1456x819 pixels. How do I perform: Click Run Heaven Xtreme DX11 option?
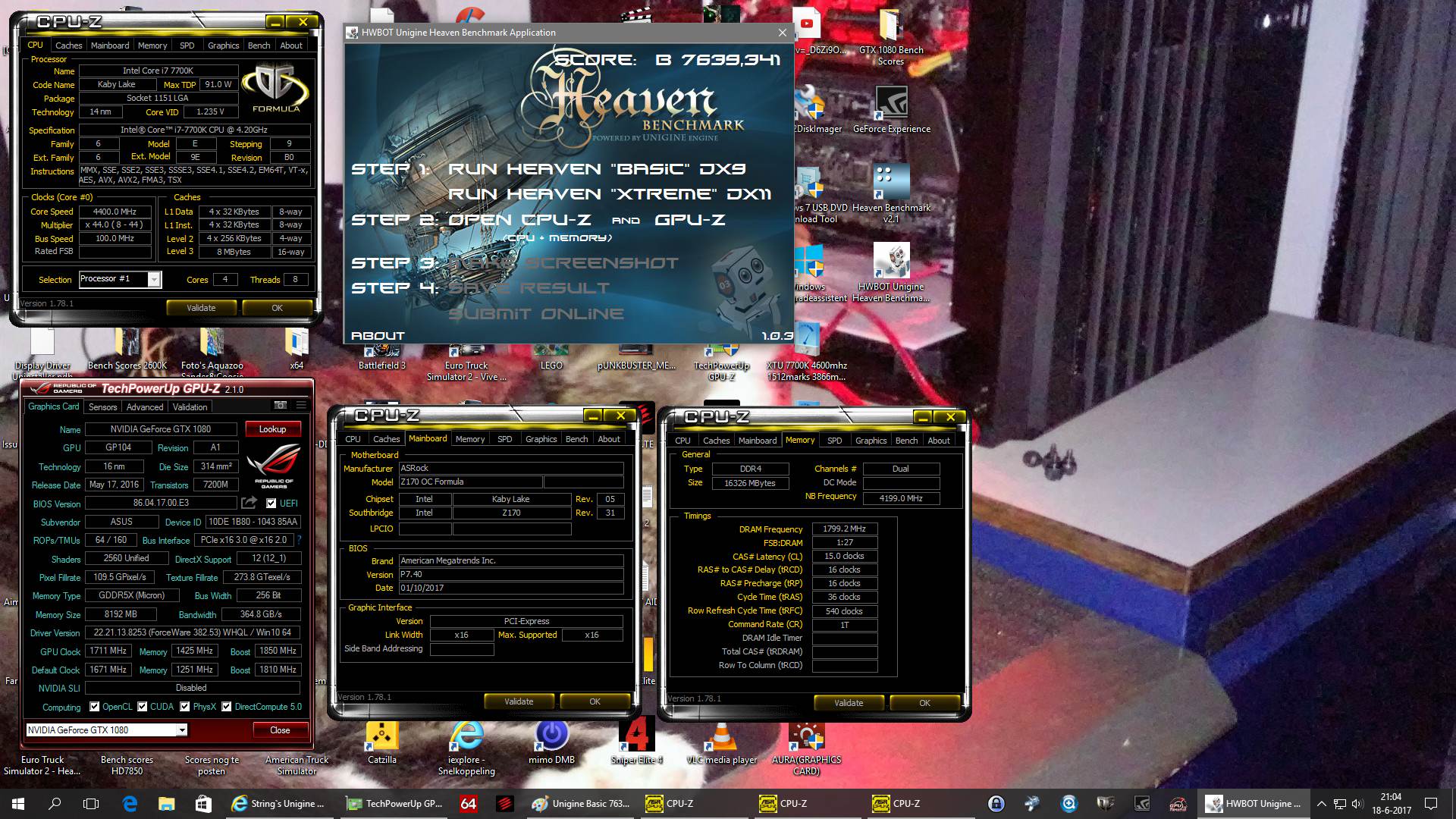pyautogui.click(x=610, y=194)
